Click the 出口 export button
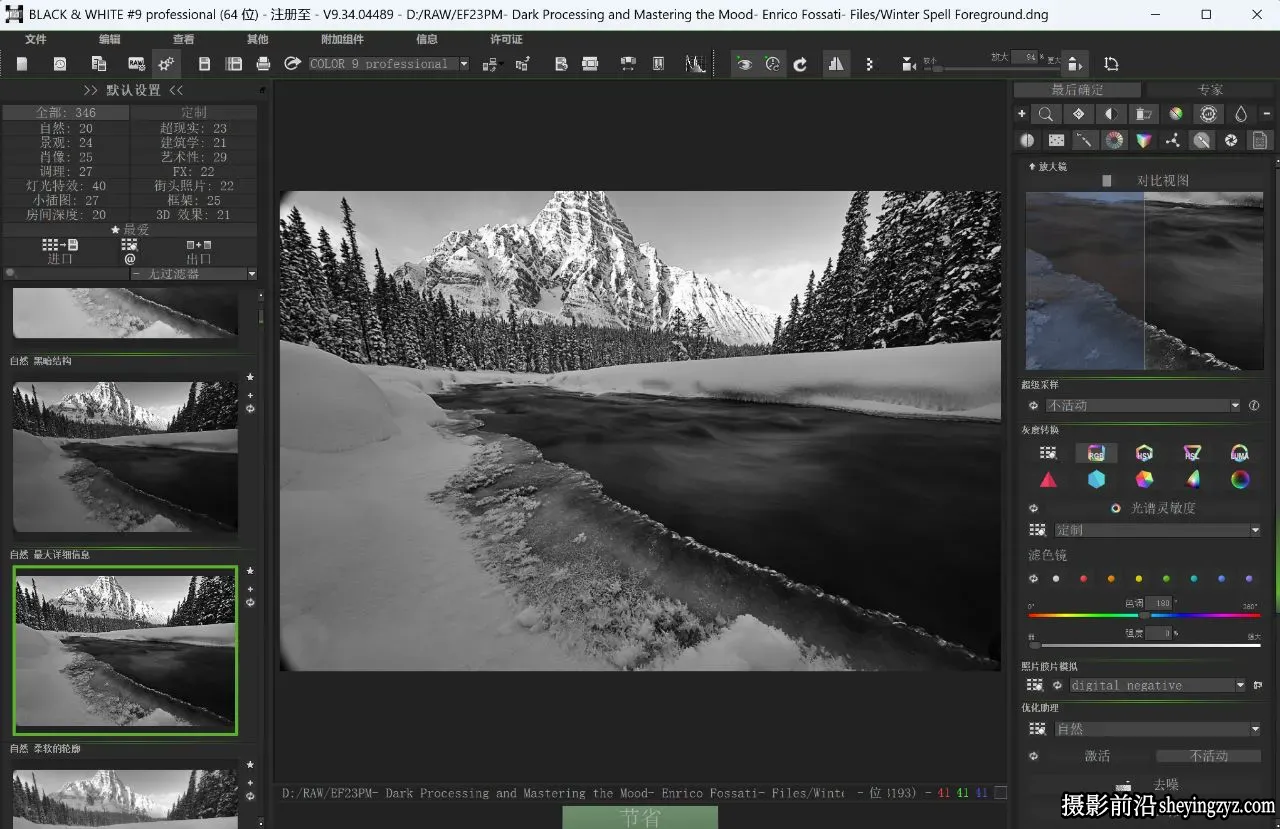1280x829 pixels. (199, 251)
